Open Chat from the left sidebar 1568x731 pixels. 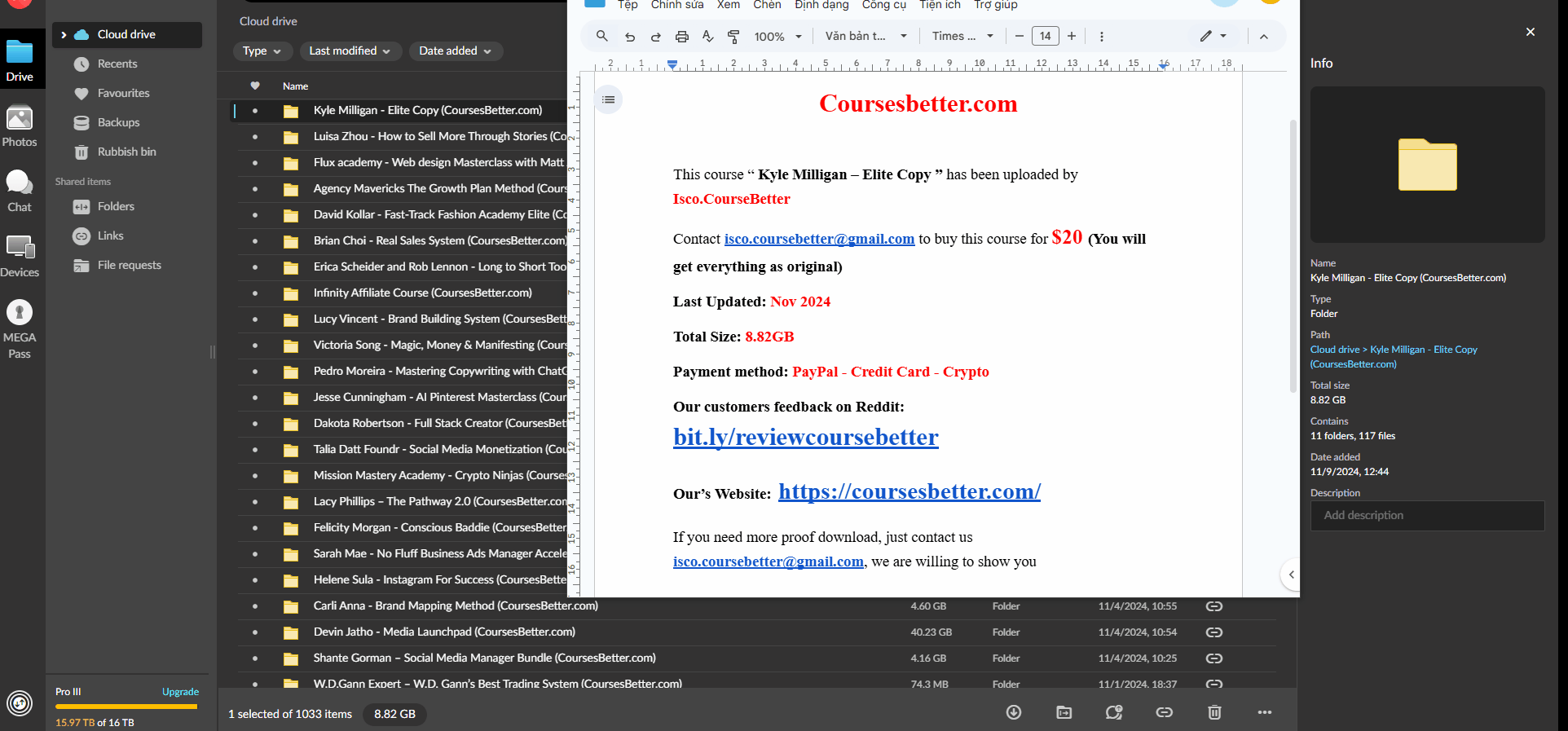(20, 192)
